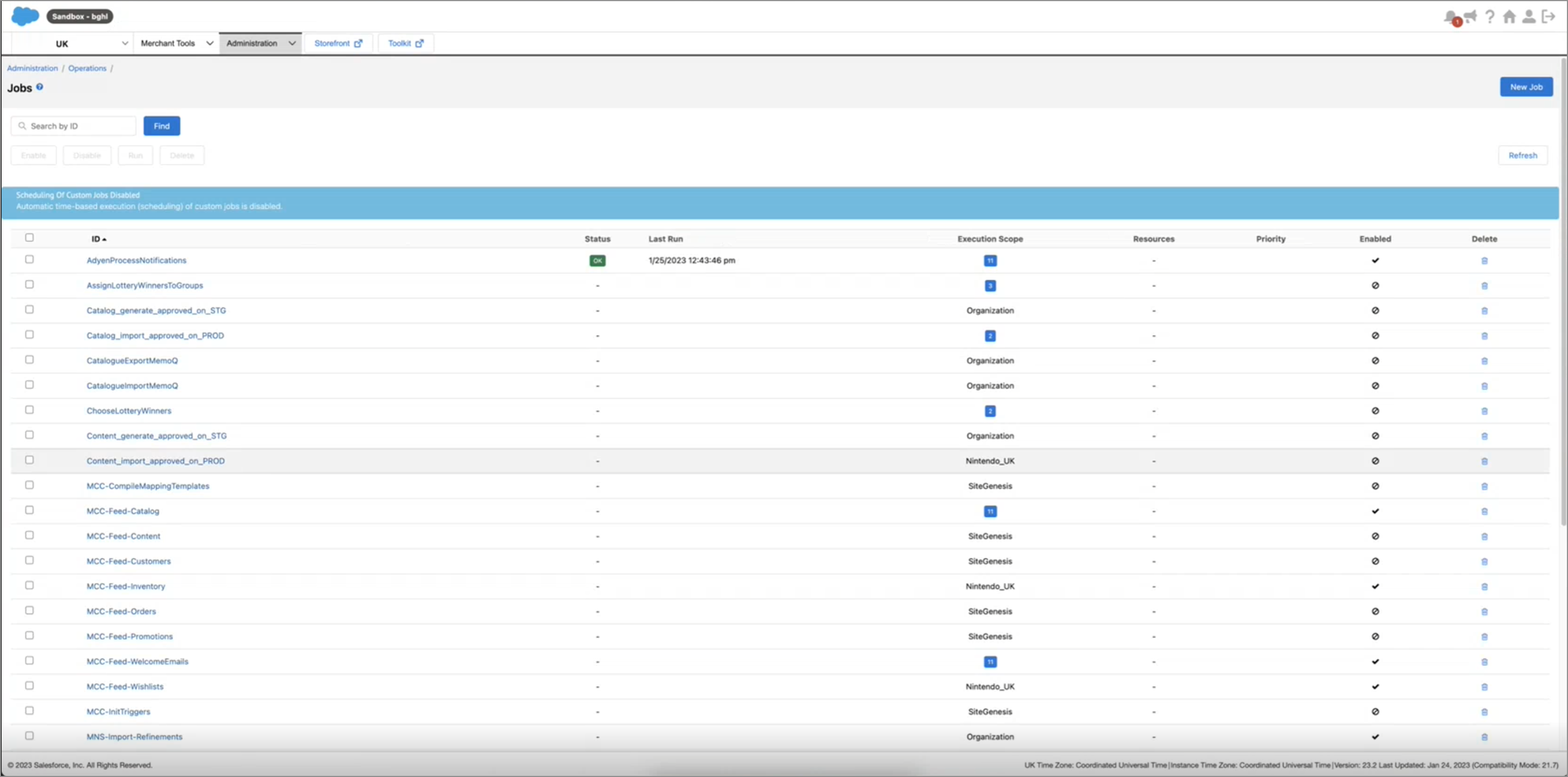Click the scope badge 3 for AssignLotteryWinnersToGroups
Screen dimensions: 1568x777
(x=990, y=286)
